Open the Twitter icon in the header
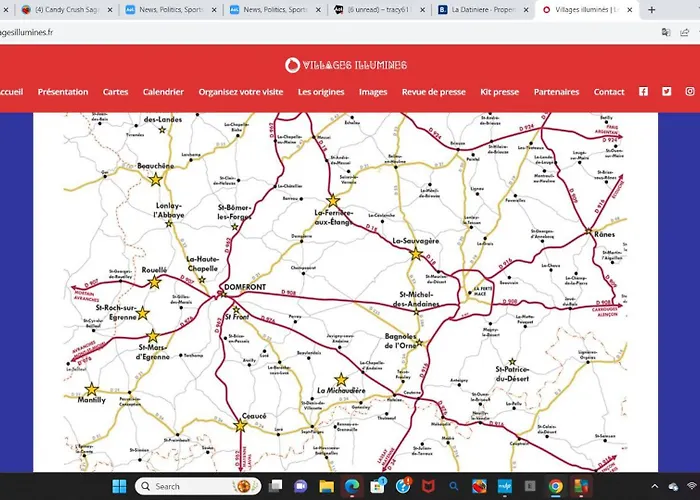 (x=666, y=92)
